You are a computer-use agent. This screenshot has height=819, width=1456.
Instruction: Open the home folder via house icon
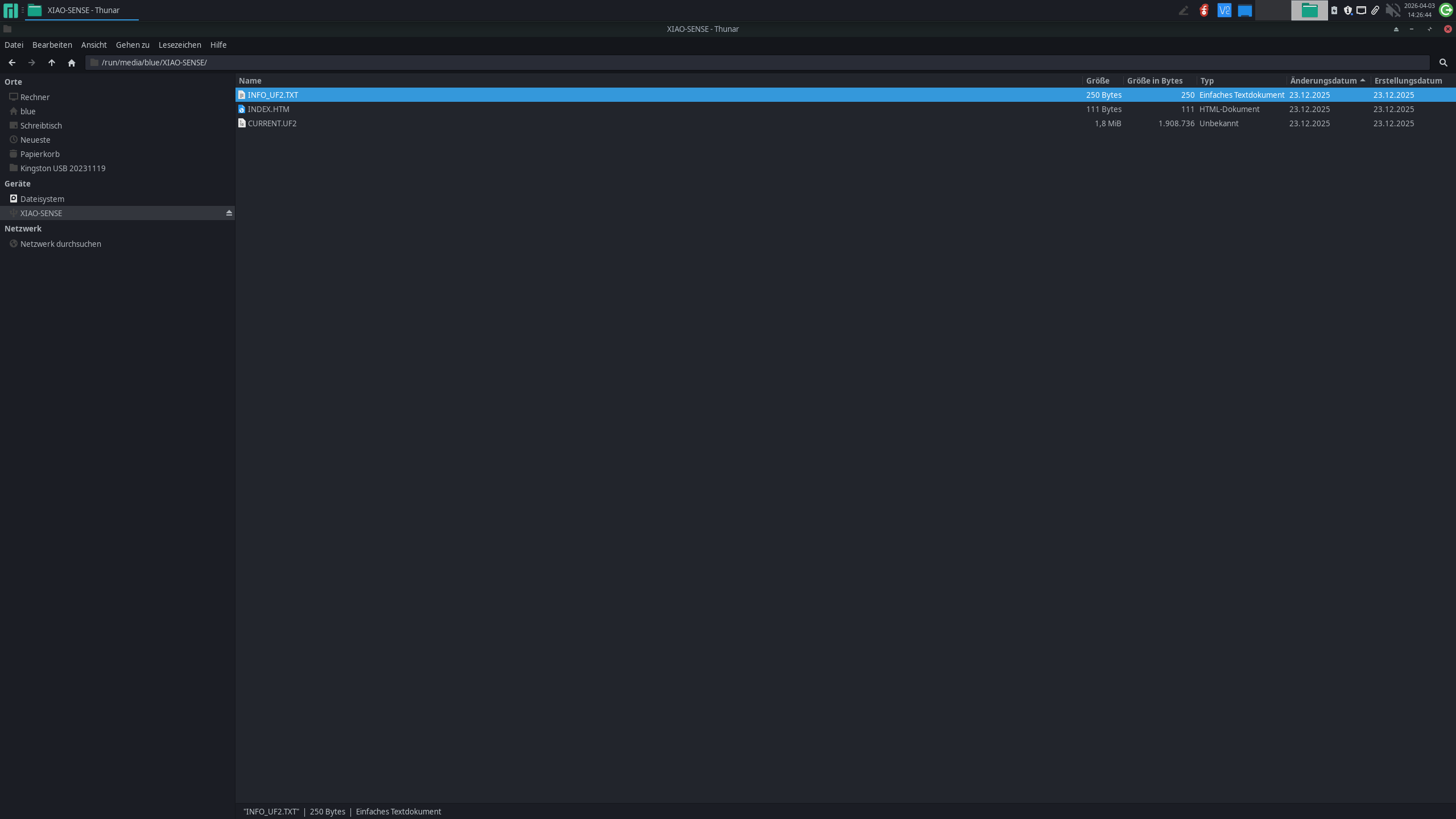click(x=72, y=63)
